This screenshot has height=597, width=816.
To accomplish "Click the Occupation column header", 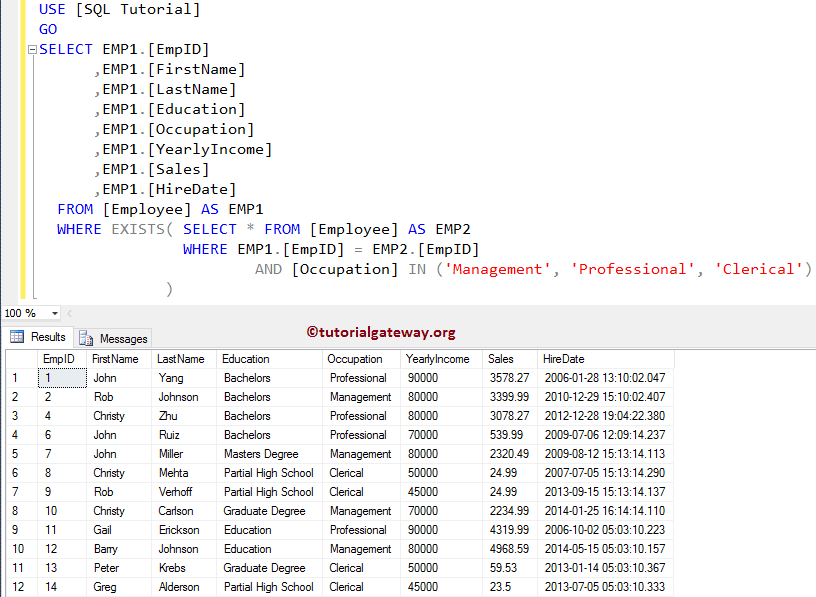I will (x=356, y=358).
